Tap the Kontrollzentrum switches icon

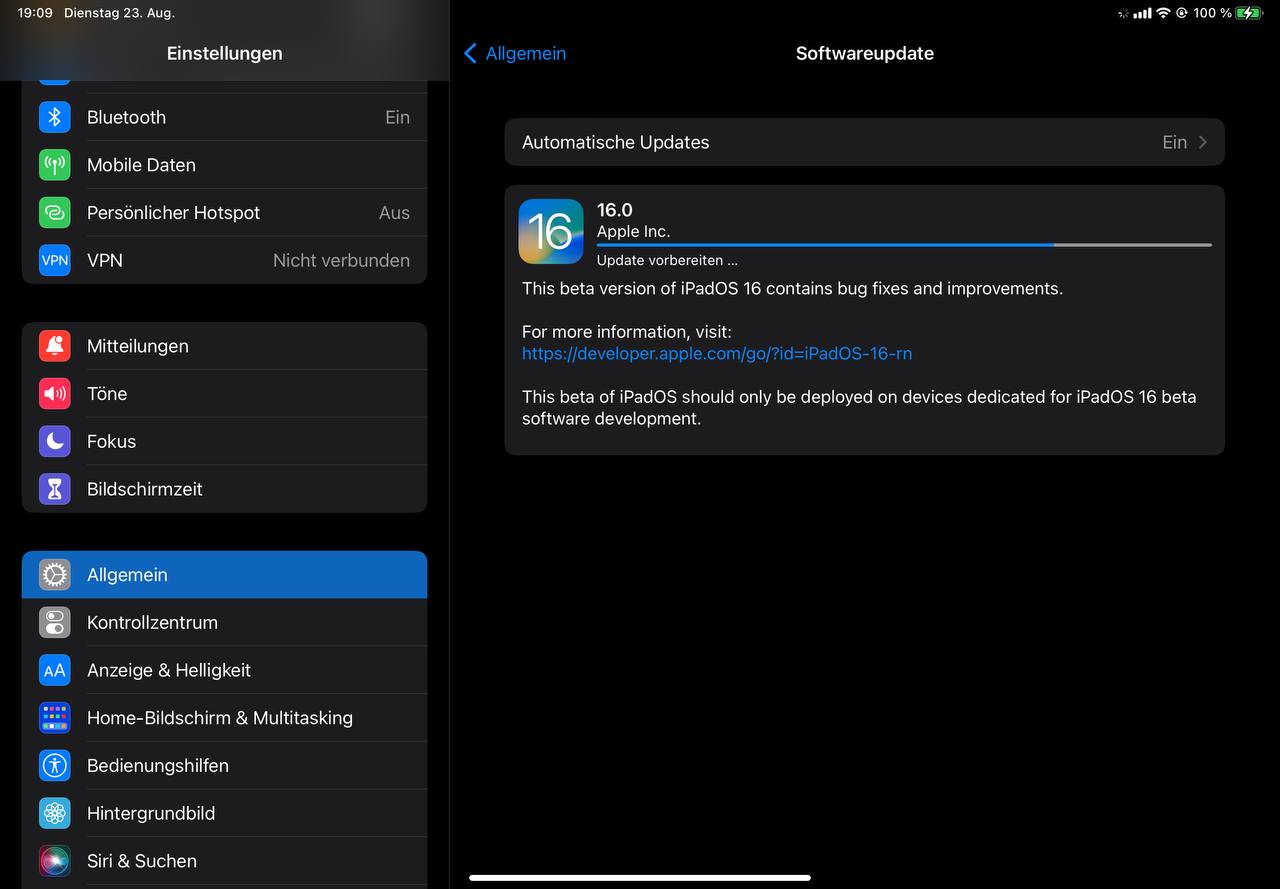coord(55,622)
